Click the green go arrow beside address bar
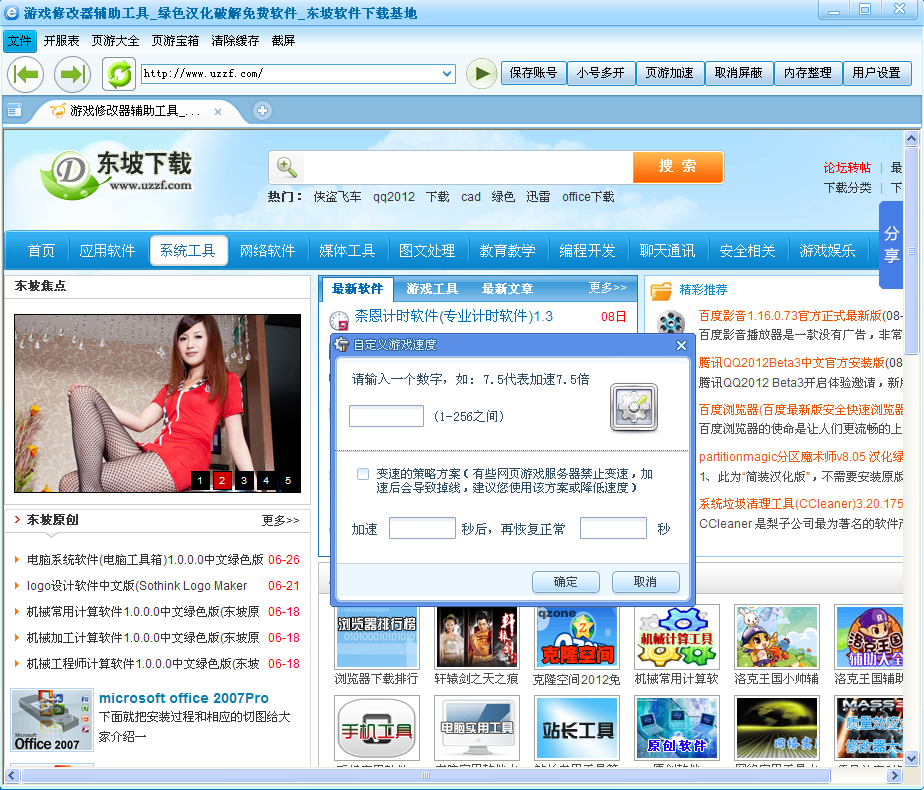The width and height of the screenshot is (924, 790). [481, 74]
